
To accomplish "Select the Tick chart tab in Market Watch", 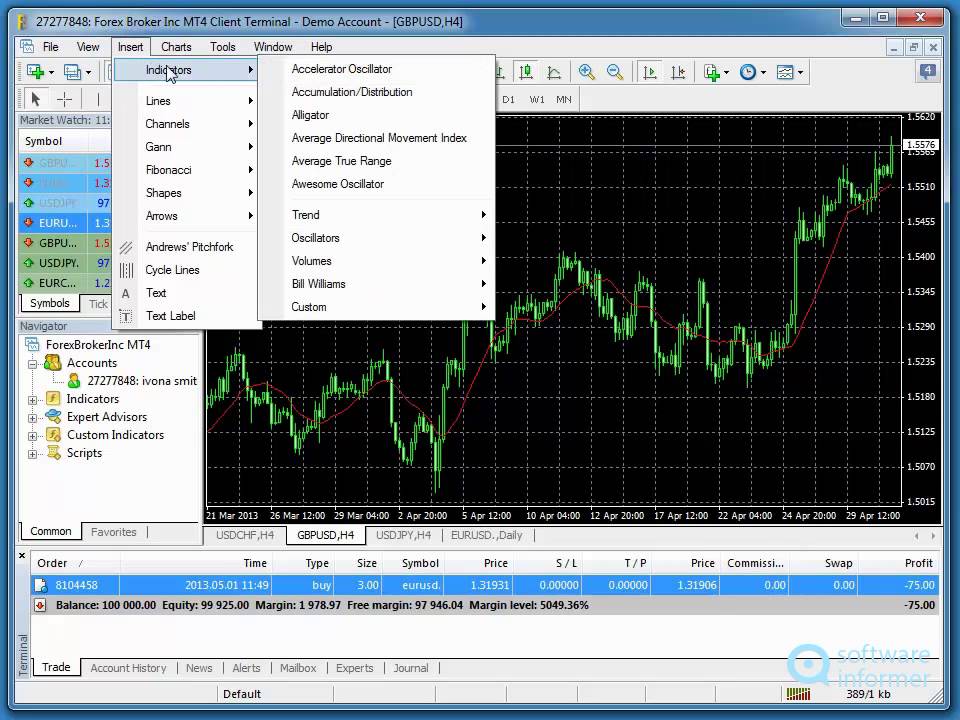I will point(98,304).
